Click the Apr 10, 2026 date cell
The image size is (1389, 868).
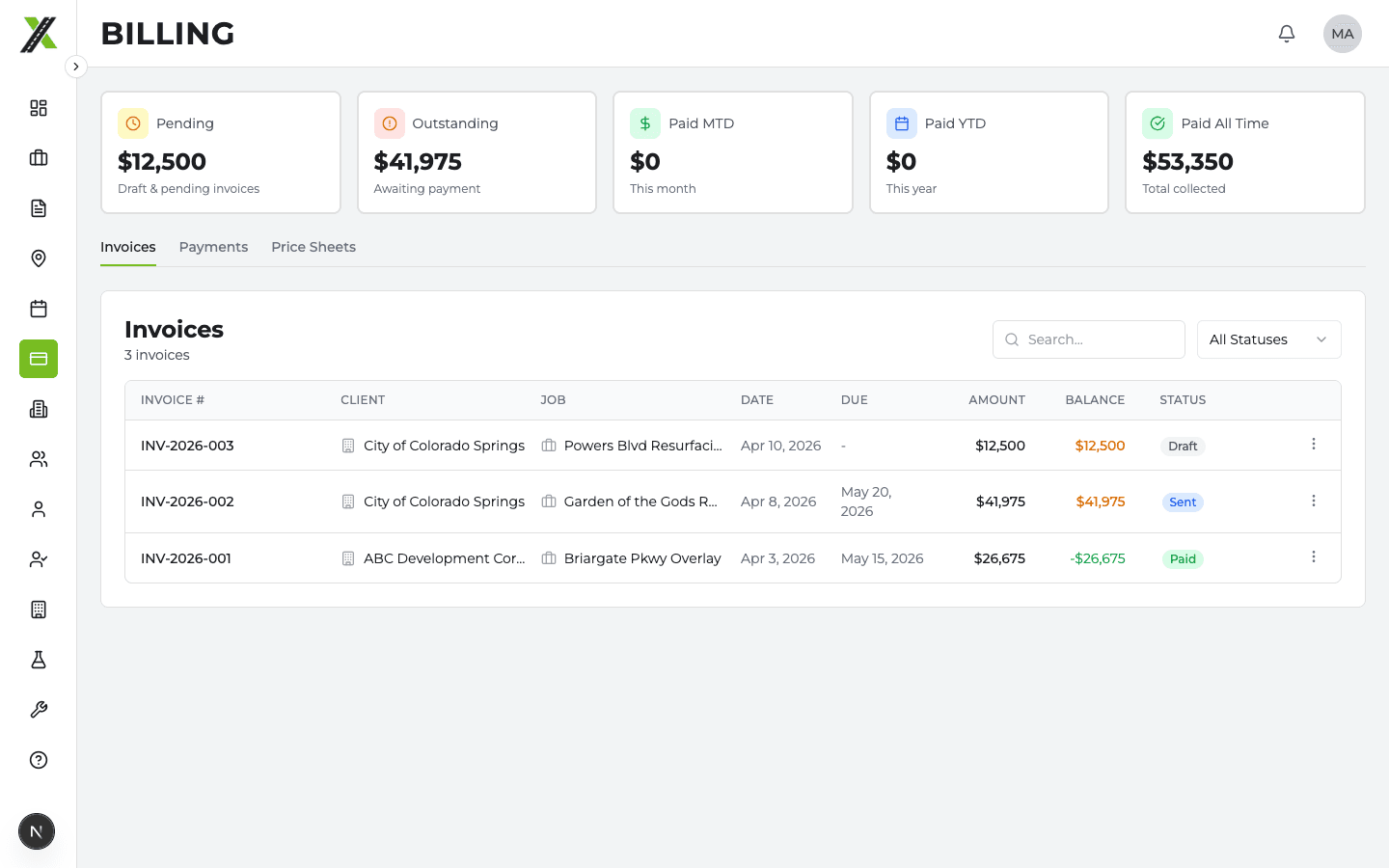781,446
